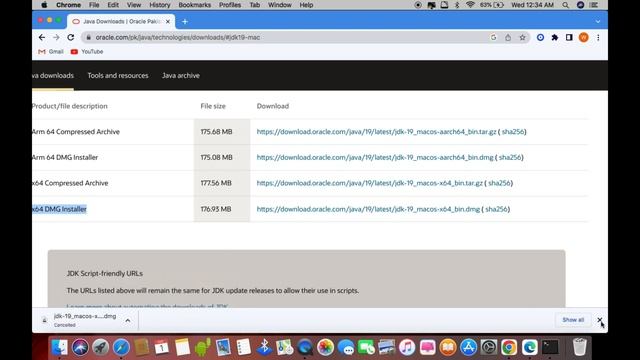Viewport: 640px width, 360px height.
Task: Open Chrome's three-dot menu
Action: click(x=598, y=37)
